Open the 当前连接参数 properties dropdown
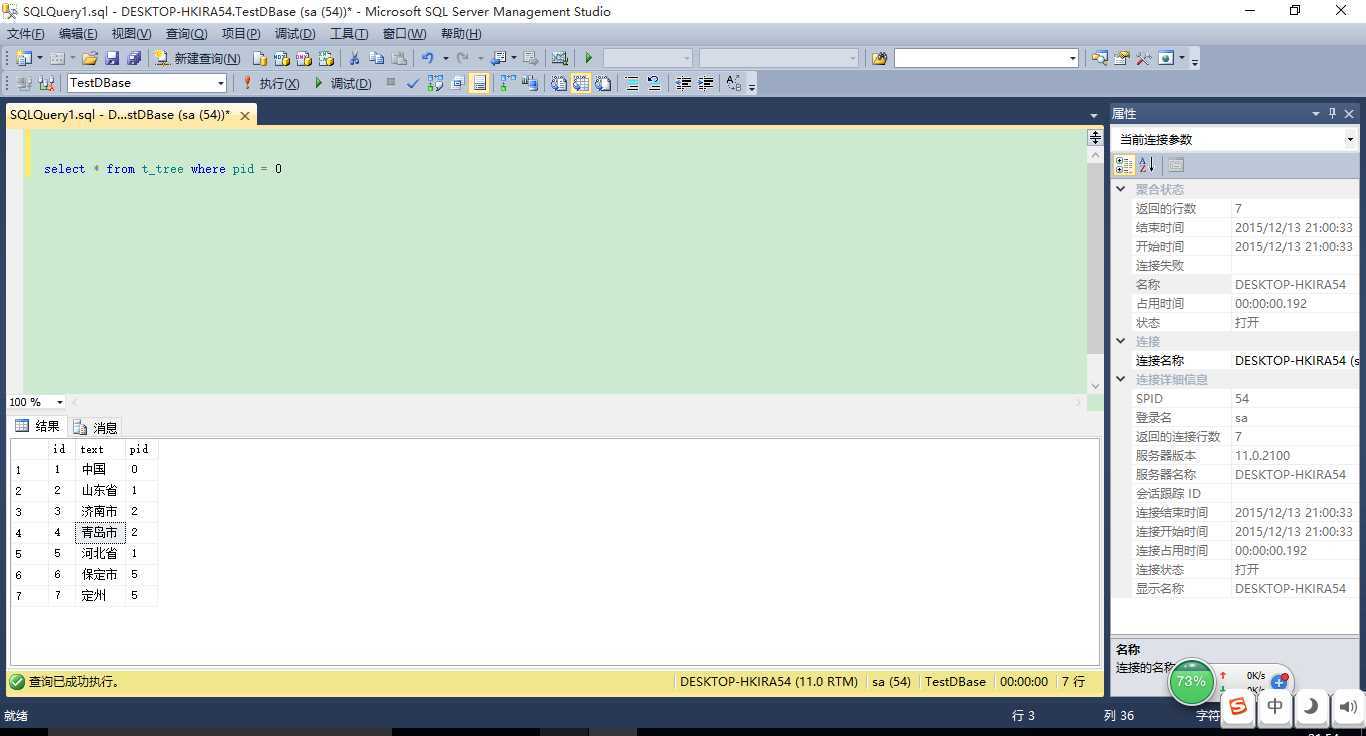The image size is (1366, 736). pyautogui.click(x=1350, y=139)
